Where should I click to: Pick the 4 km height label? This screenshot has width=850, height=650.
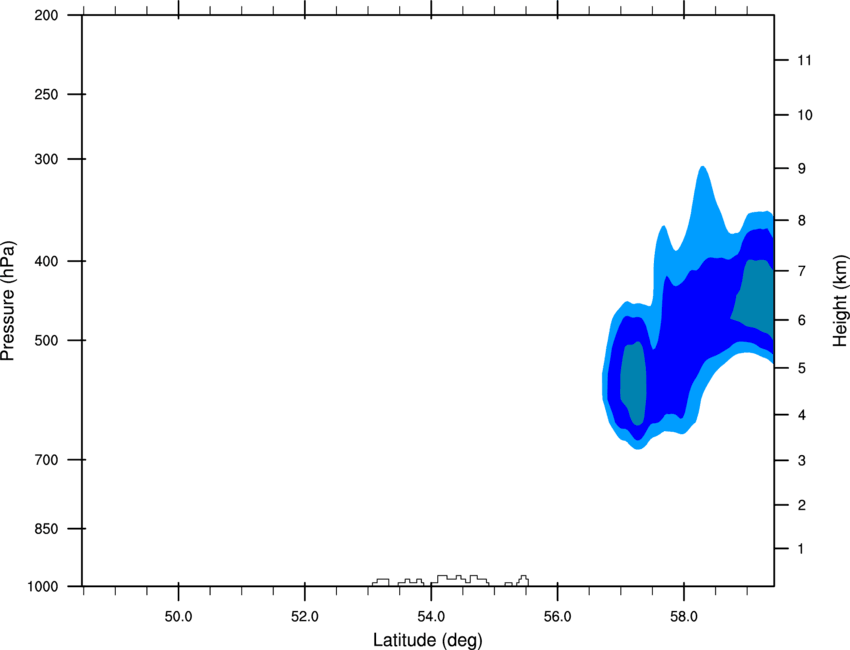(x=802, y=415)
